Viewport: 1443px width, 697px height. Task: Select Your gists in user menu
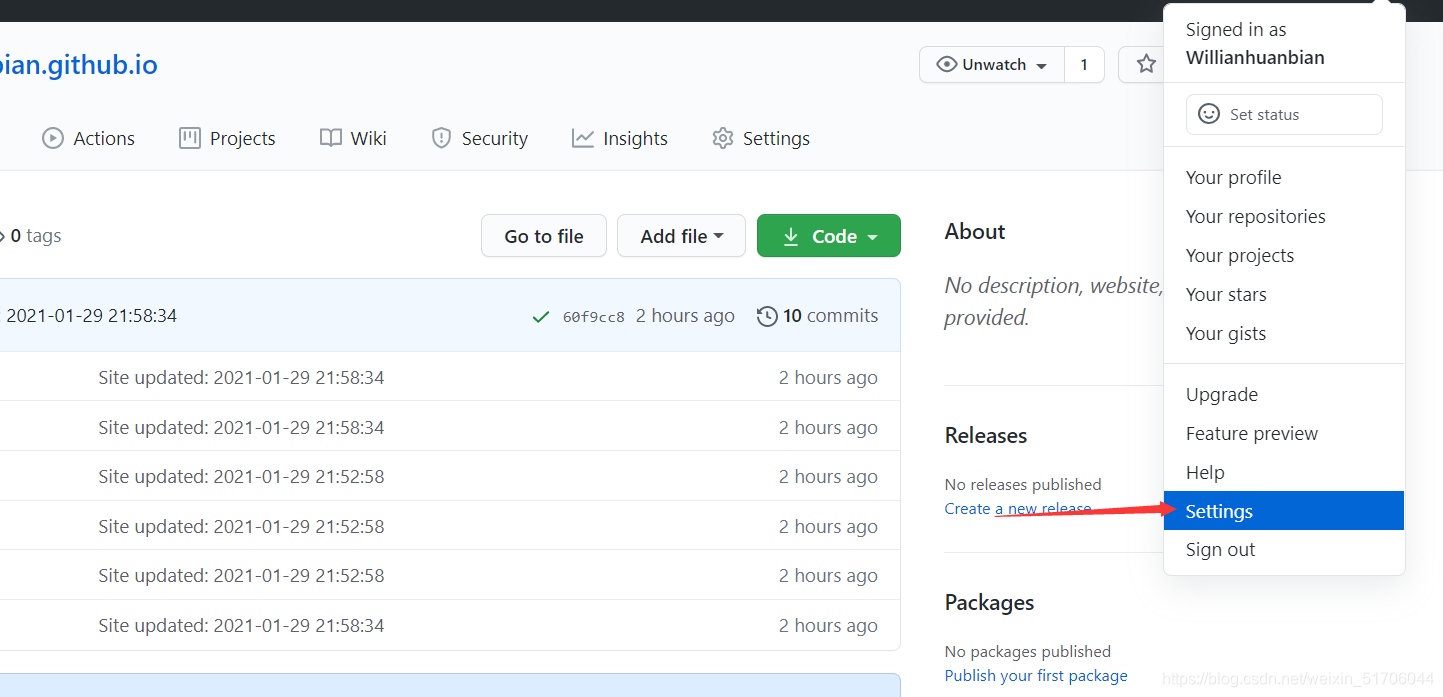(1284, 333)
